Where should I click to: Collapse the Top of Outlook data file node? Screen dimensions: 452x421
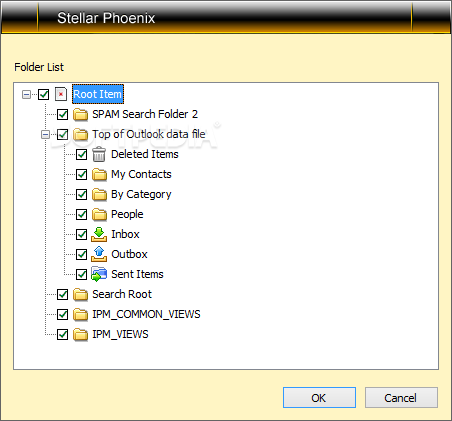45,134
